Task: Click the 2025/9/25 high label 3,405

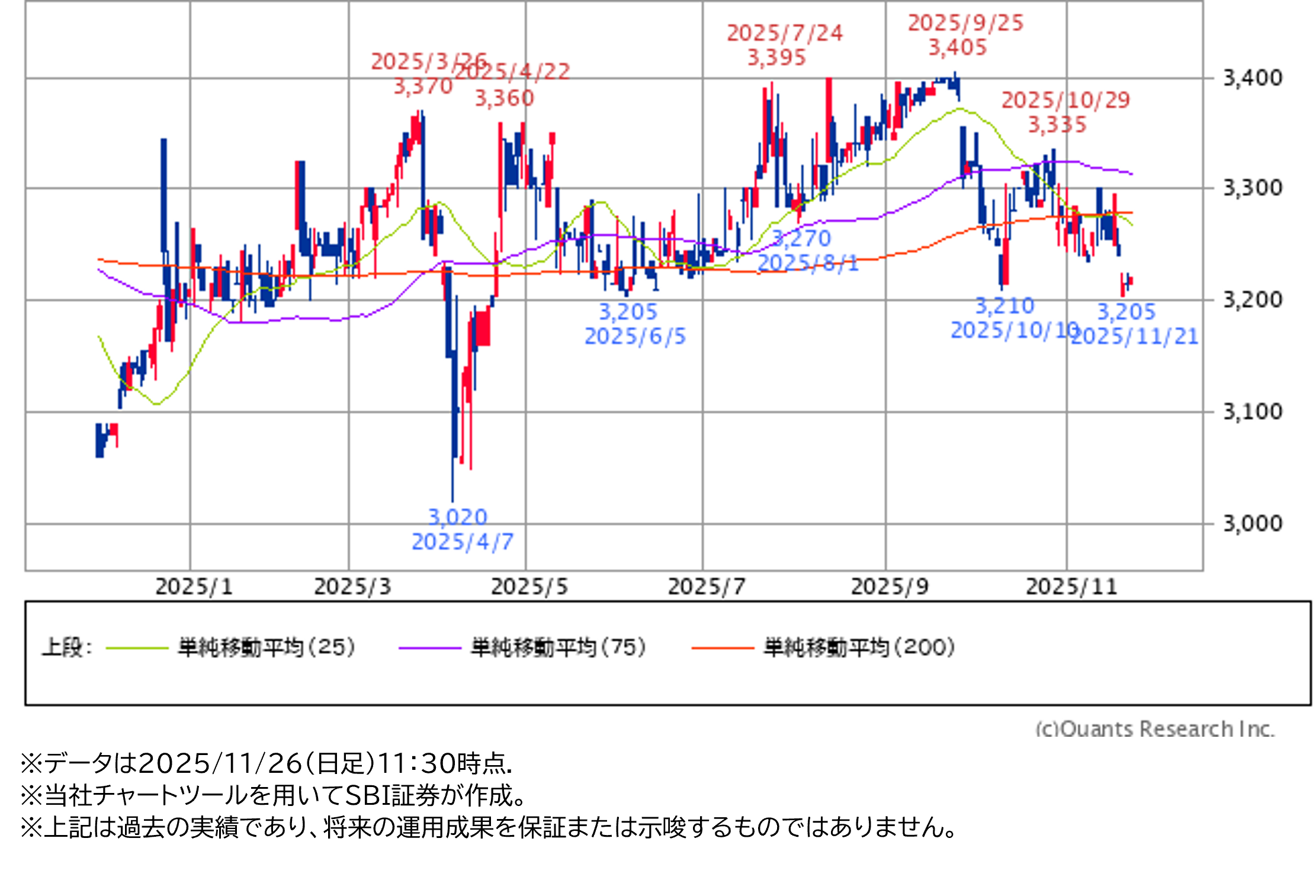Action: tap(957, 47)
